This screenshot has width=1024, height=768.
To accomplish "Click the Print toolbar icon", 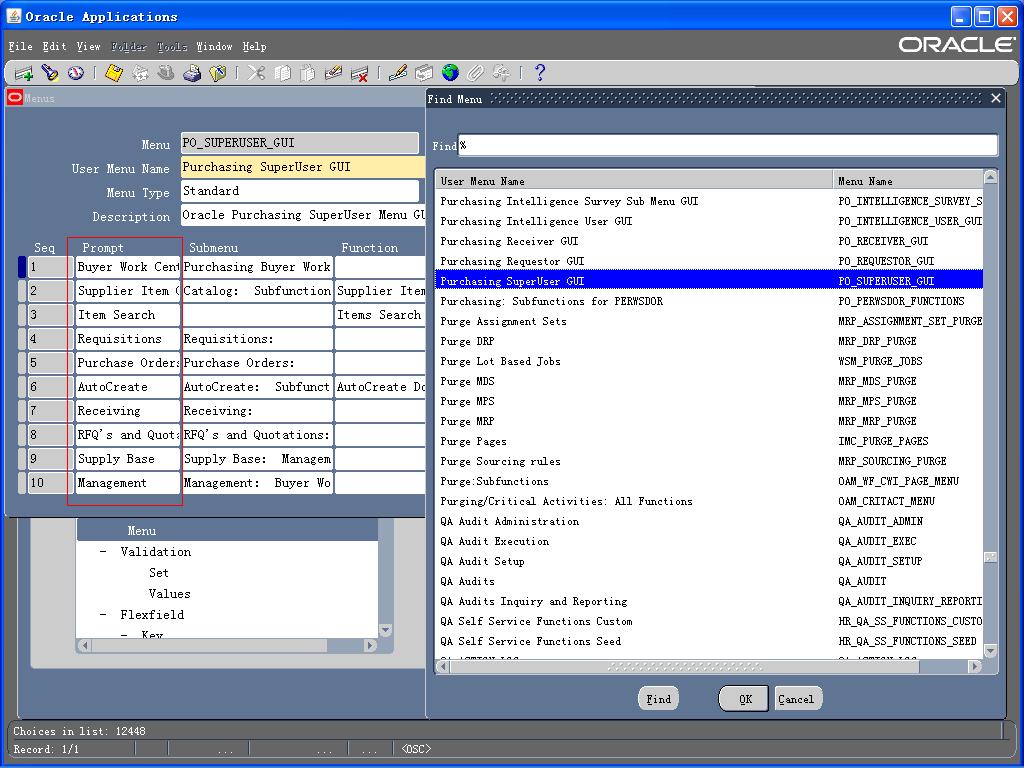I will point(192,73).
